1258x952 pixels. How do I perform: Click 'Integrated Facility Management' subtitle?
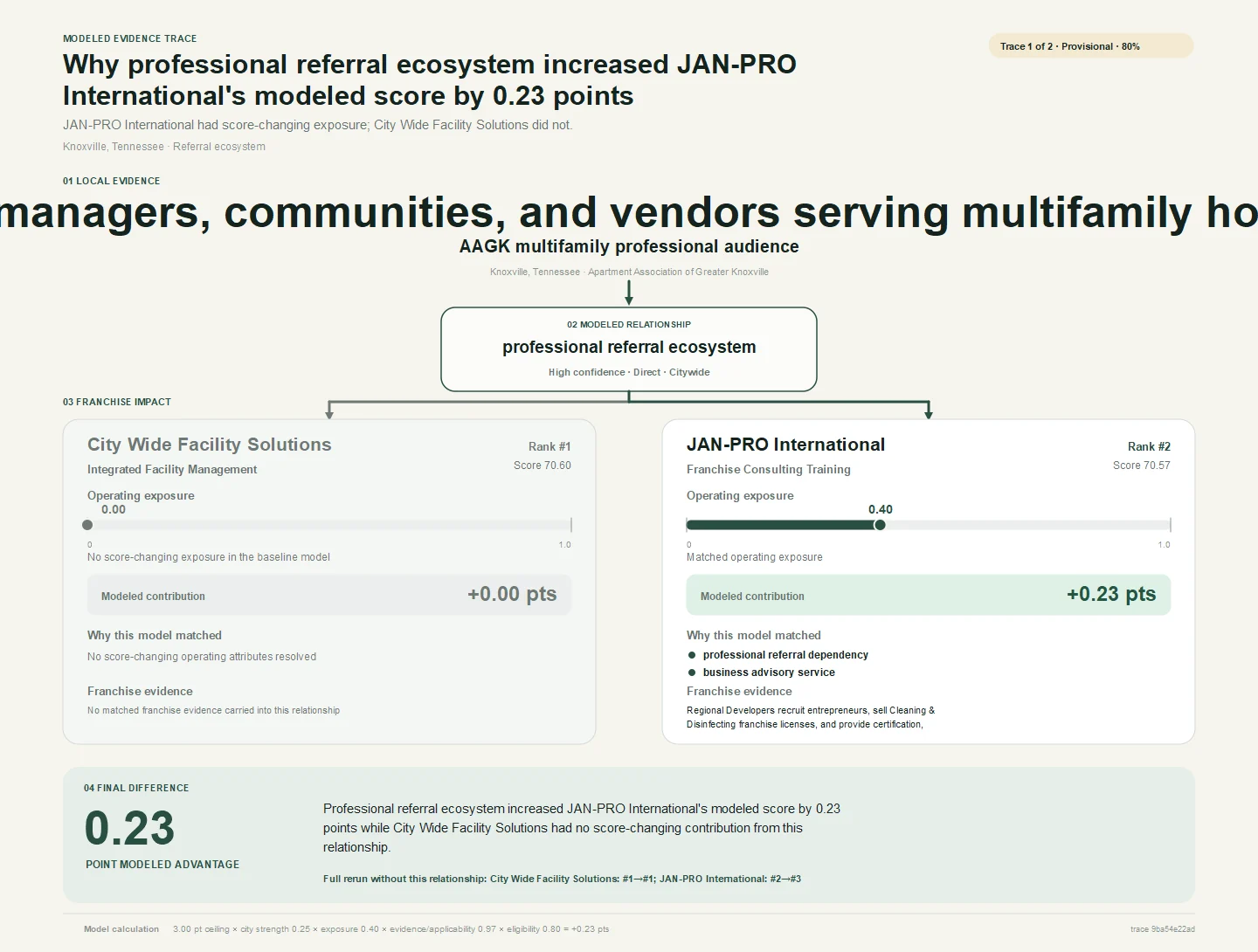(x=172, y=469)
